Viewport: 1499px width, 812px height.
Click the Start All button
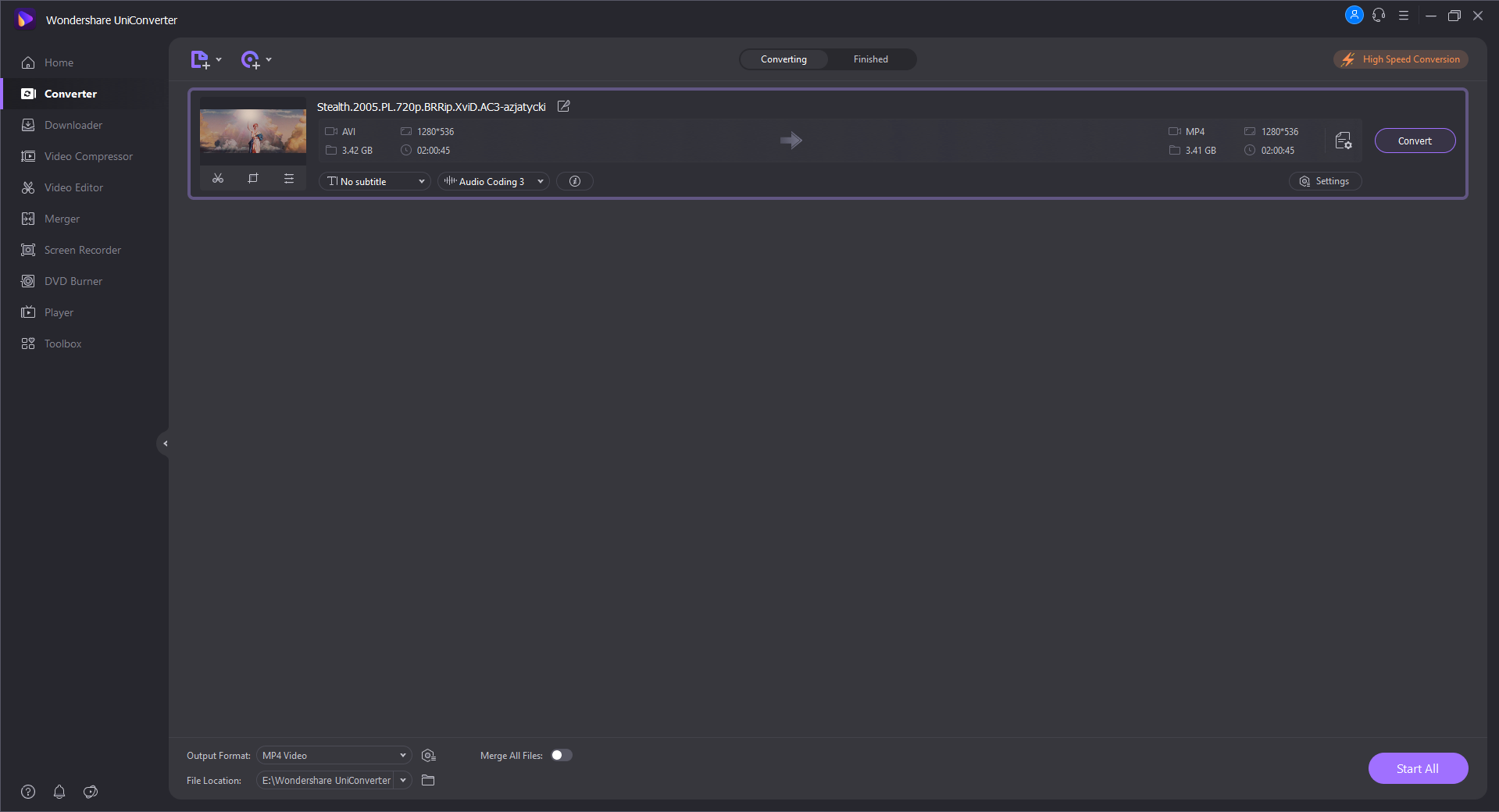(x=1418, y=768)
